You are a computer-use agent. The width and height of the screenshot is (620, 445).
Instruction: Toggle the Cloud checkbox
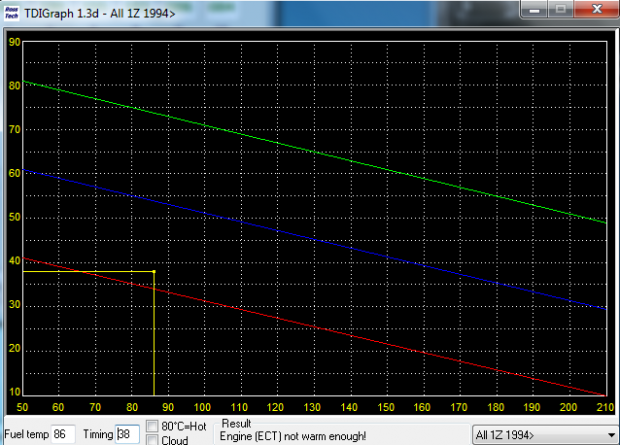point(152,440)
